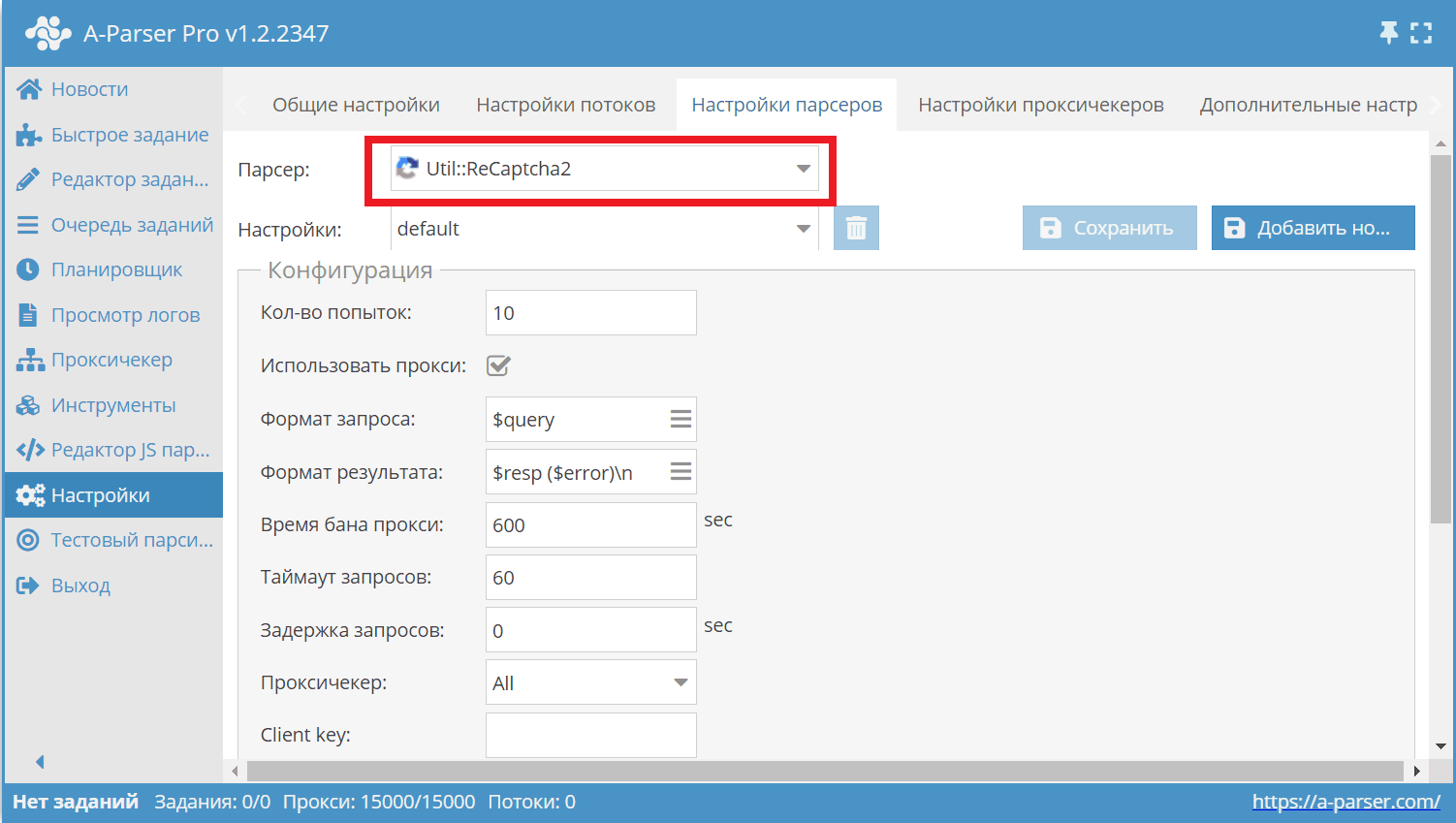This screenshot has width=1456, height=823.
Task: Click the Настройки gears icon
Action: pyautogui.click(x=30, y=495)
